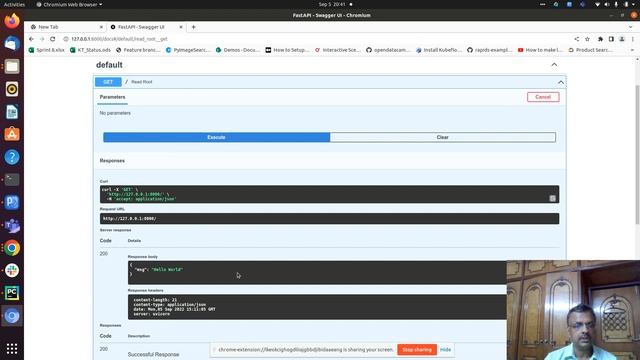
Task: Open Microsoft Teams from the dock
Action: pyautogui.click(x=12, y=225)
